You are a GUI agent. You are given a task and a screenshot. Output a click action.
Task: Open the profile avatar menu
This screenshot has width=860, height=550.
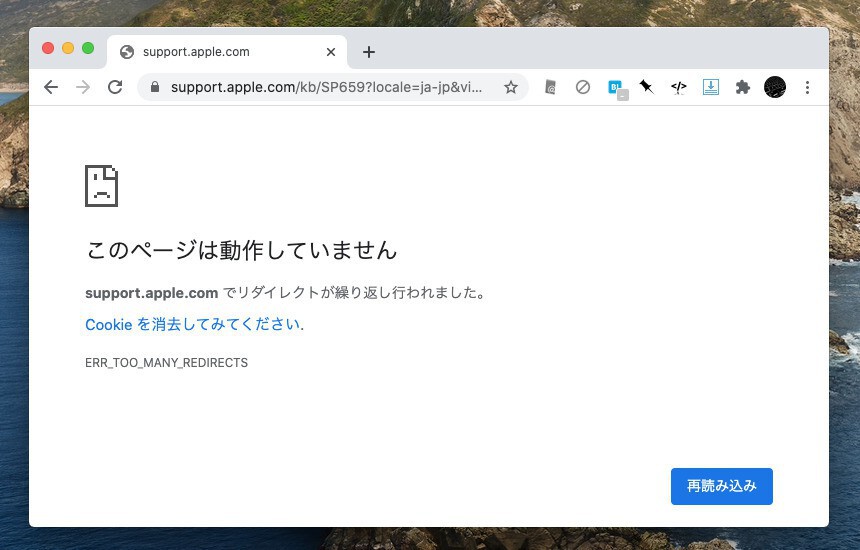coord(774,87)
